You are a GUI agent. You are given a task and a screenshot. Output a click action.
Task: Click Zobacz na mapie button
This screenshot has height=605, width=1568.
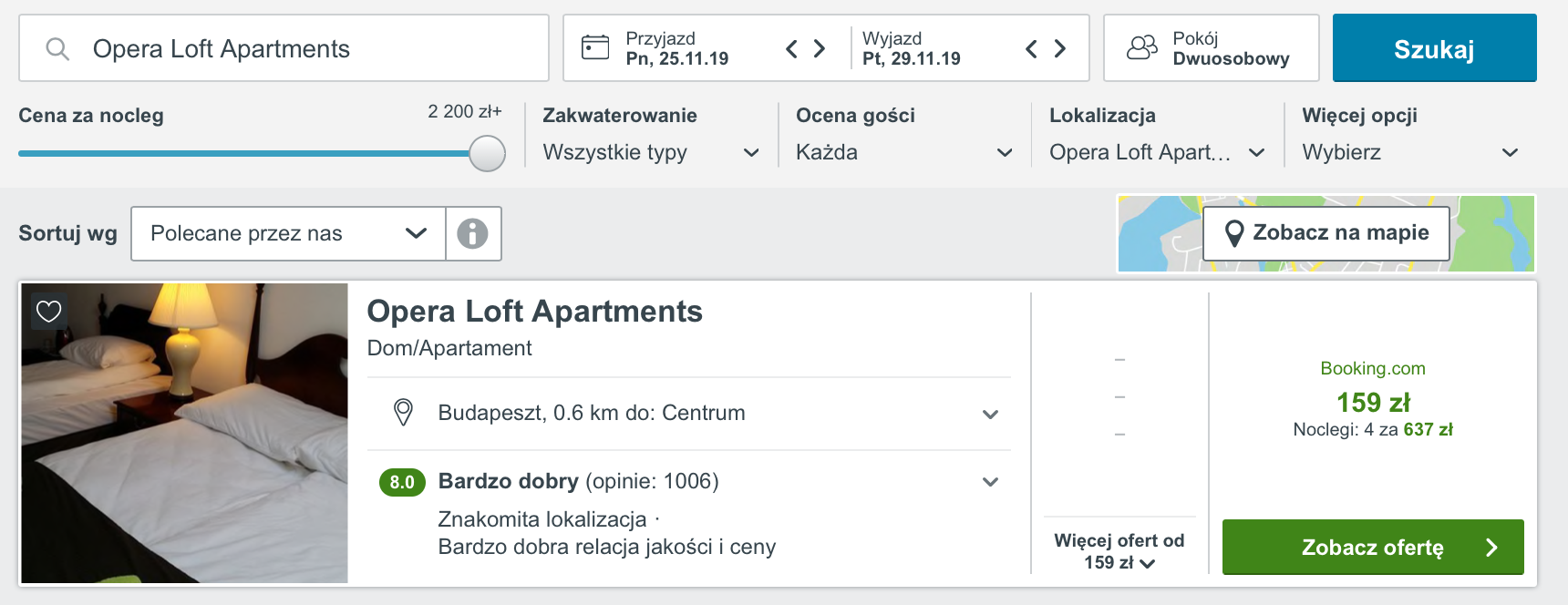(x=1326, y=233)
